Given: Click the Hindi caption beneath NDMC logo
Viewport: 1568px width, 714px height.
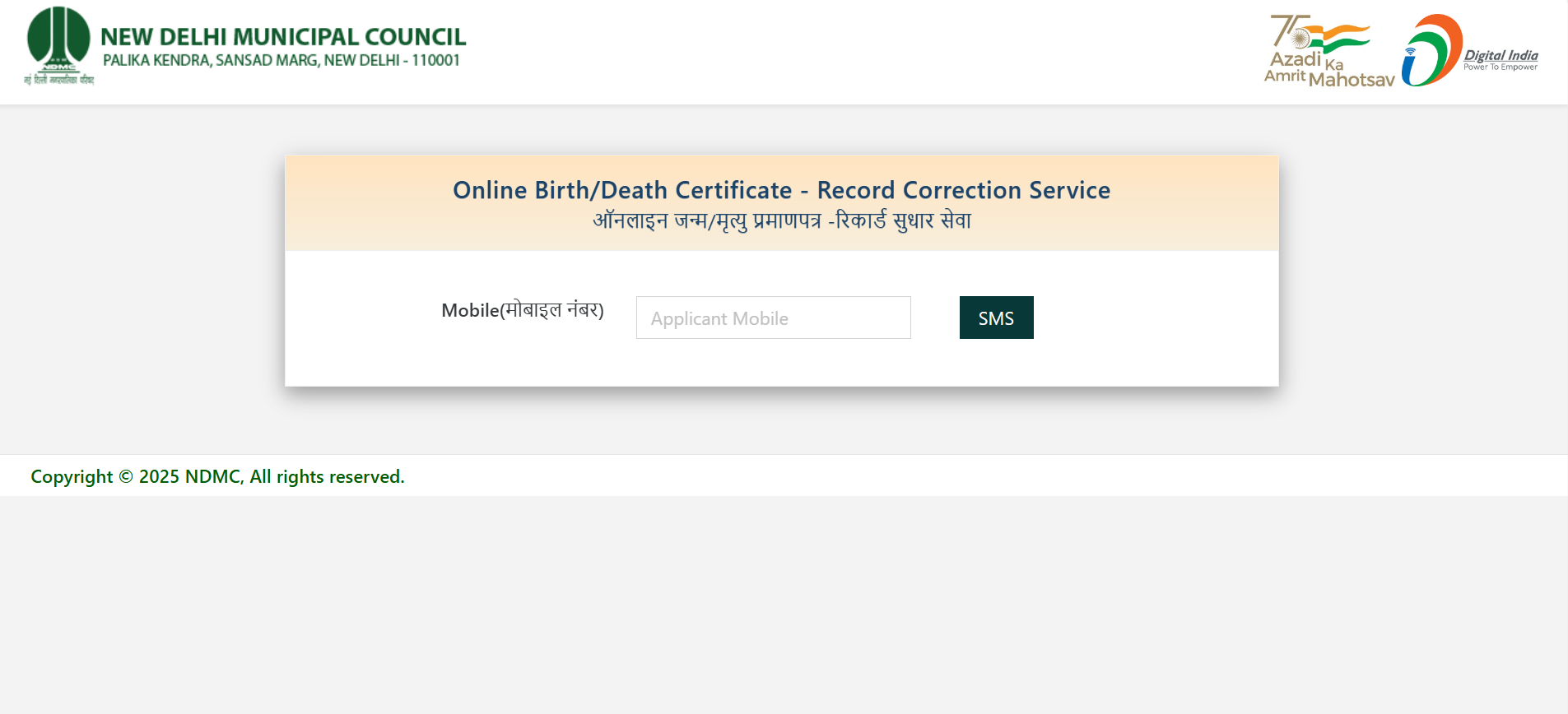Looking at the screenshot, I should coord(58,80).
